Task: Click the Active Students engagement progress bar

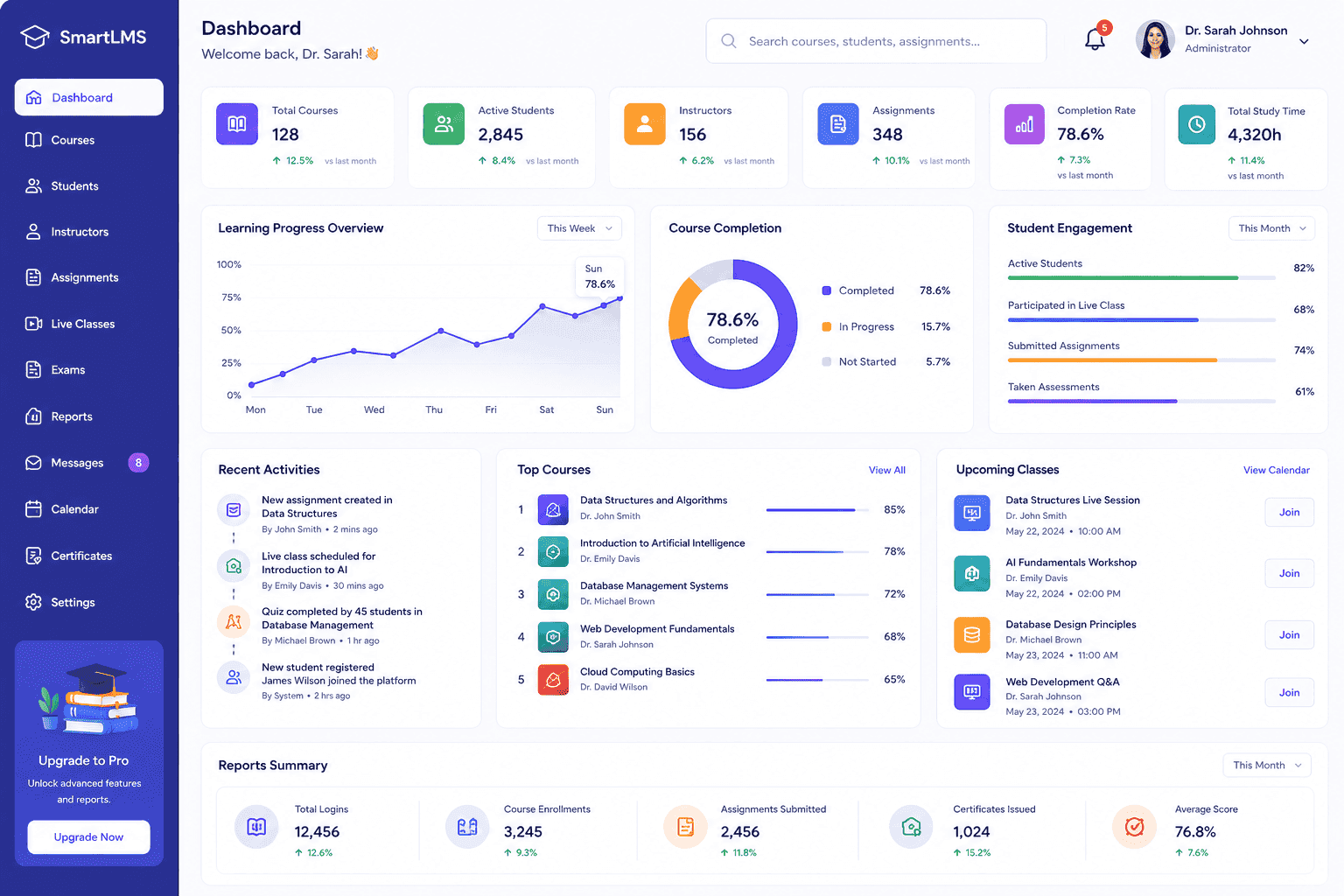Action: 1141,278
